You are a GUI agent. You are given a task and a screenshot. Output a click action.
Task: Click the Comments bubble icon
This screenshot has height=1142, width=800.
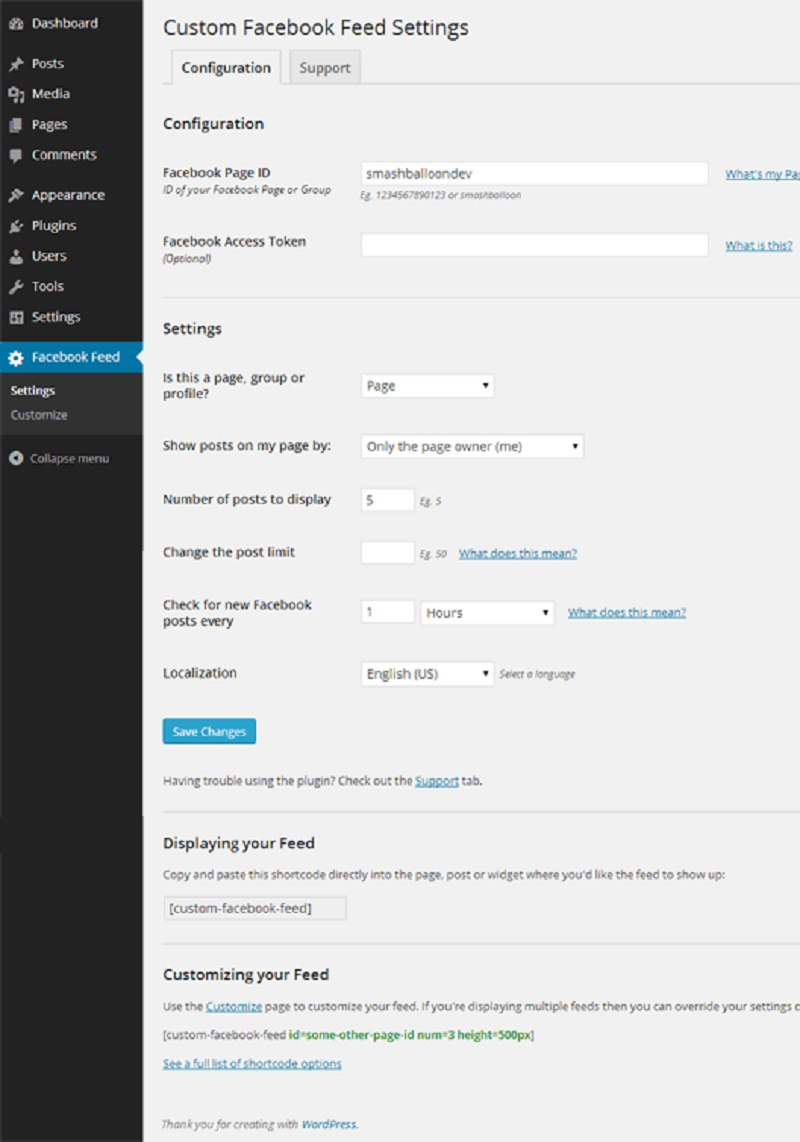pos(16,155)
